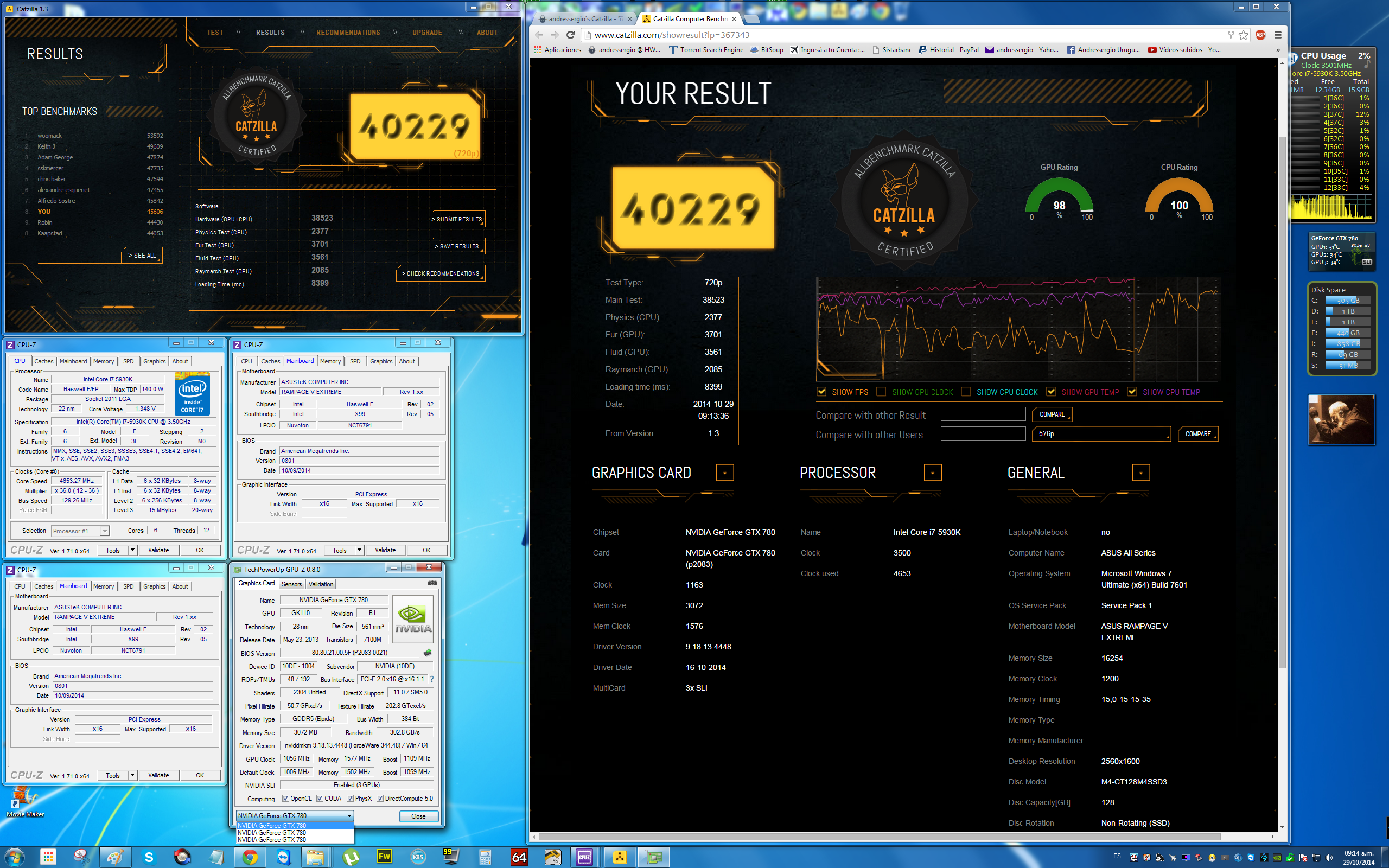Viewport: 1389px width, 868px height.
Task: Toggle the SHOW FPS checkbox
Action: [821, 392]
